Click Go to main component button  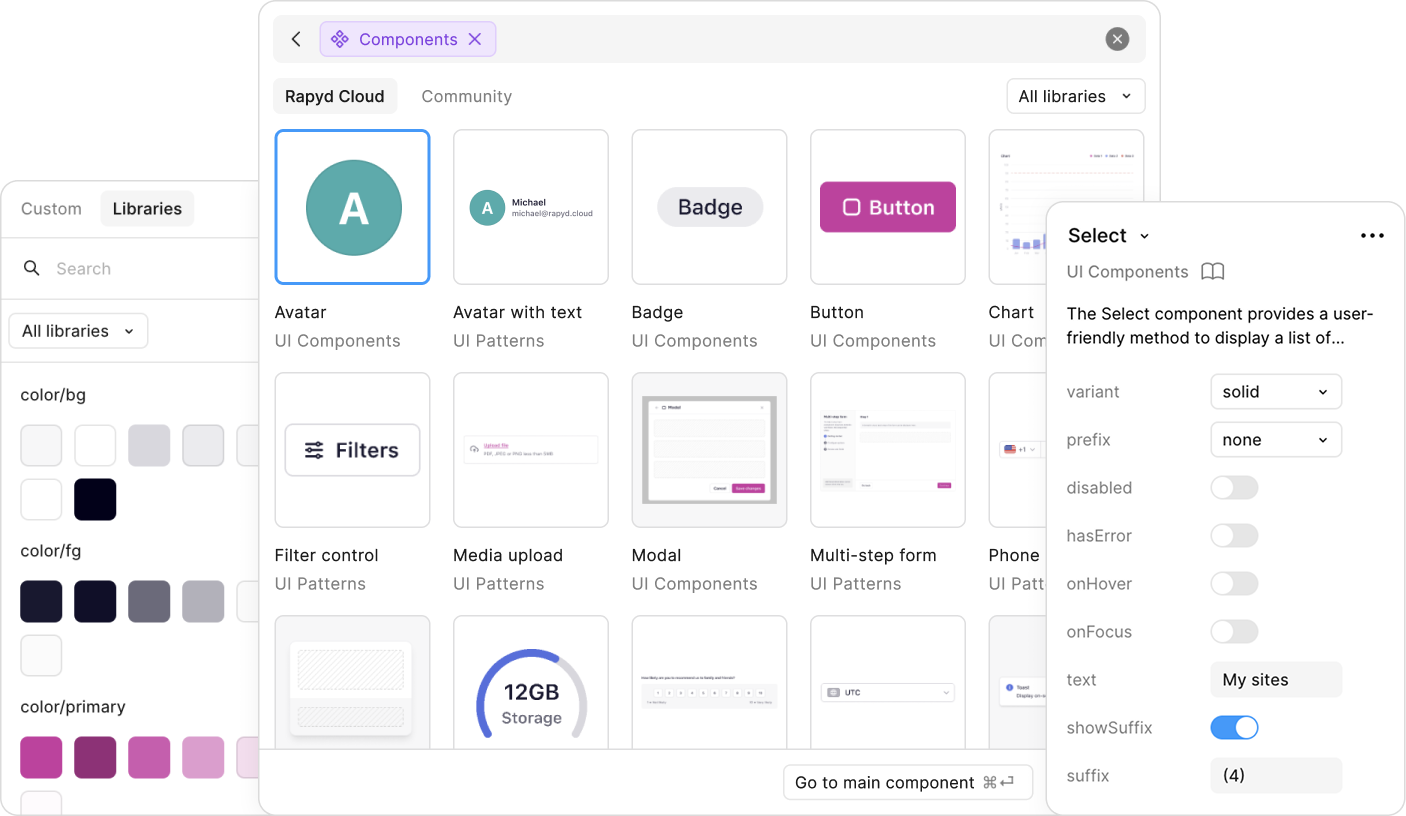tap(906, 782)
